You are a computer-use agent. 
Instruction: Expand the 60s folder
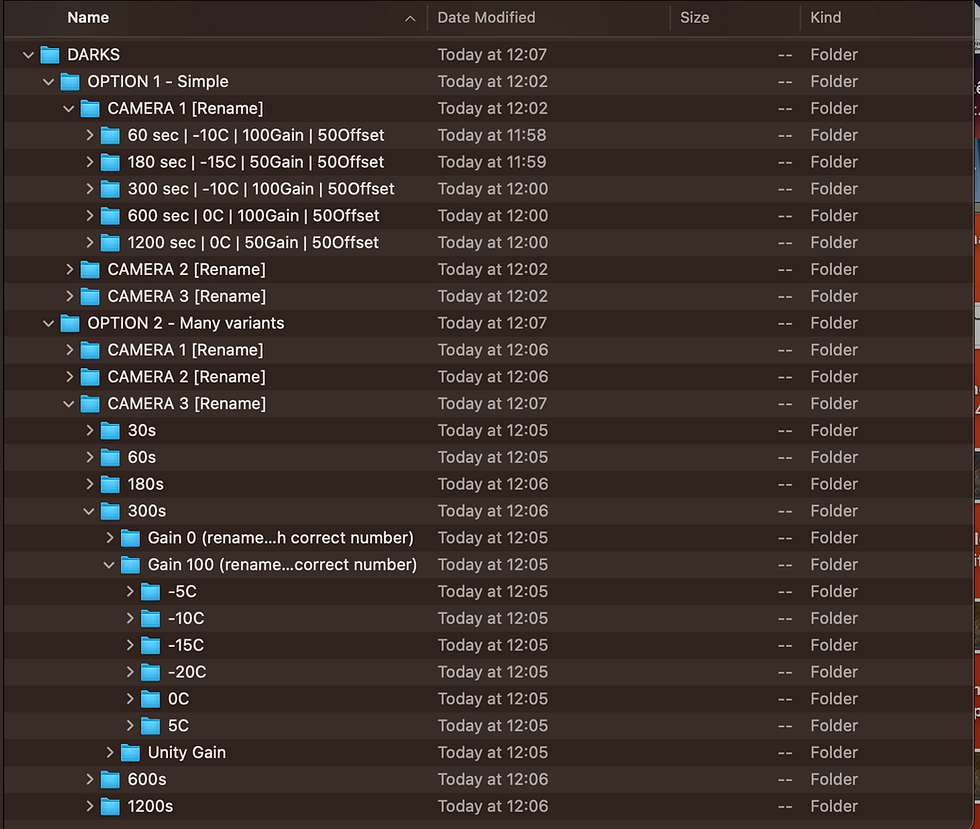pyautogui.click(x=90, y=457)
